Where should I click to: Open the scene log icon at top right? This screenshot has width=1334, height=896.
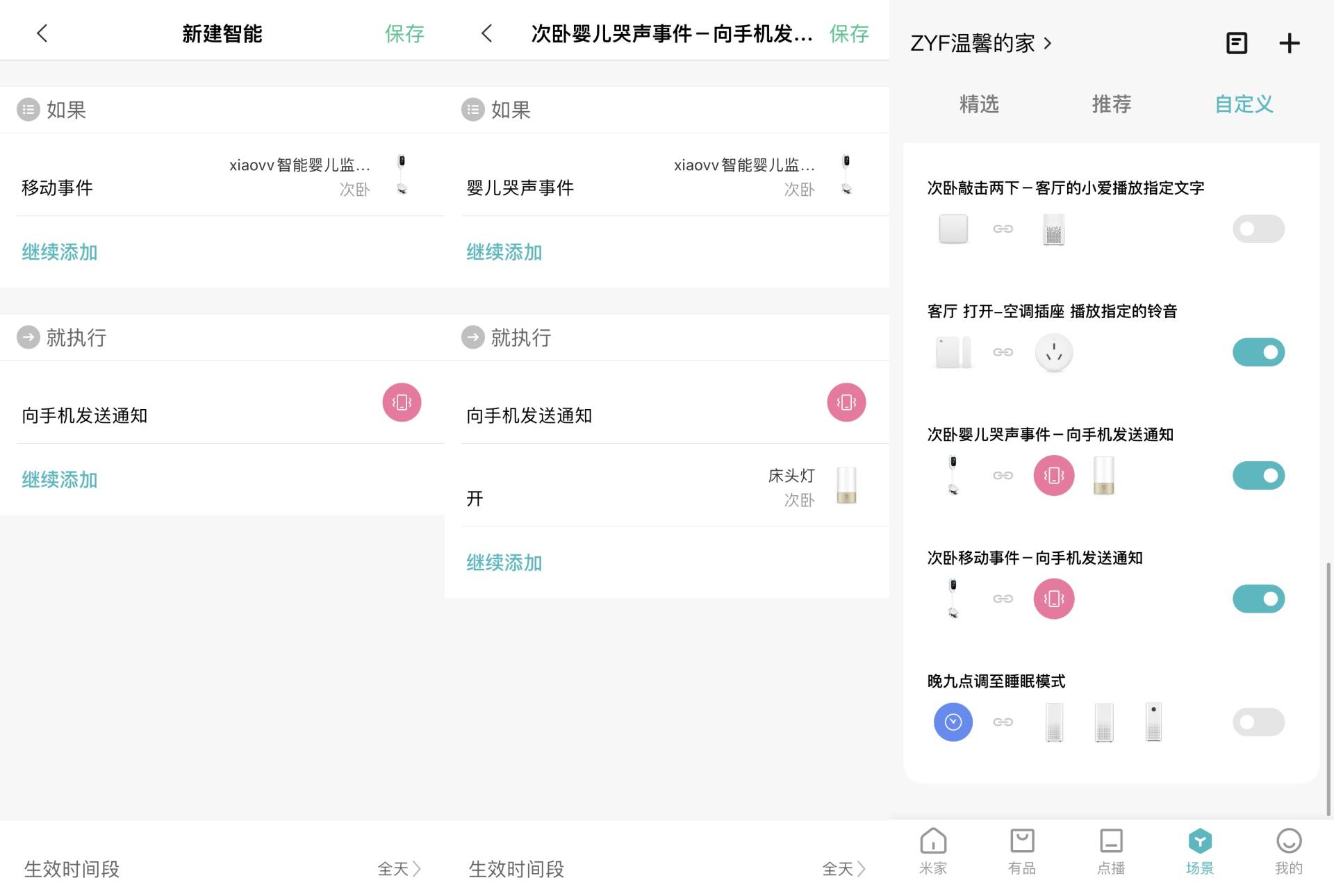(x=1236, y=43)
